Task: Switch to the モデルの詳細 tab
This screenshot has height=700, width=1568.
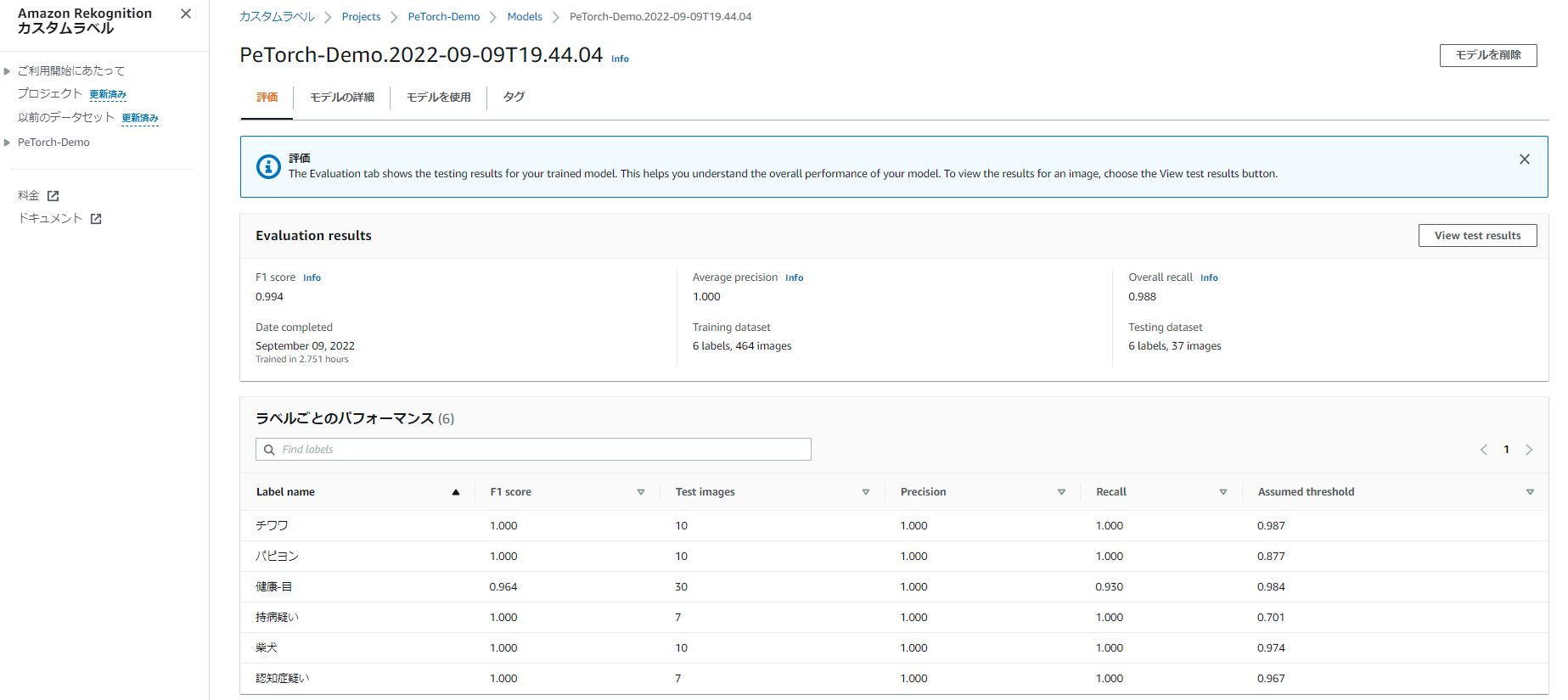Action: 341,98
